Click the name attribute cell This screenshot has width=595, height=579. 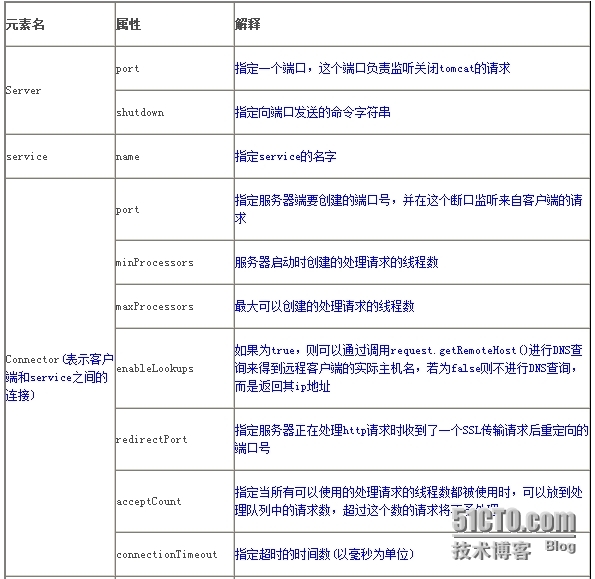pyautogui.click(x=175, y=156)
